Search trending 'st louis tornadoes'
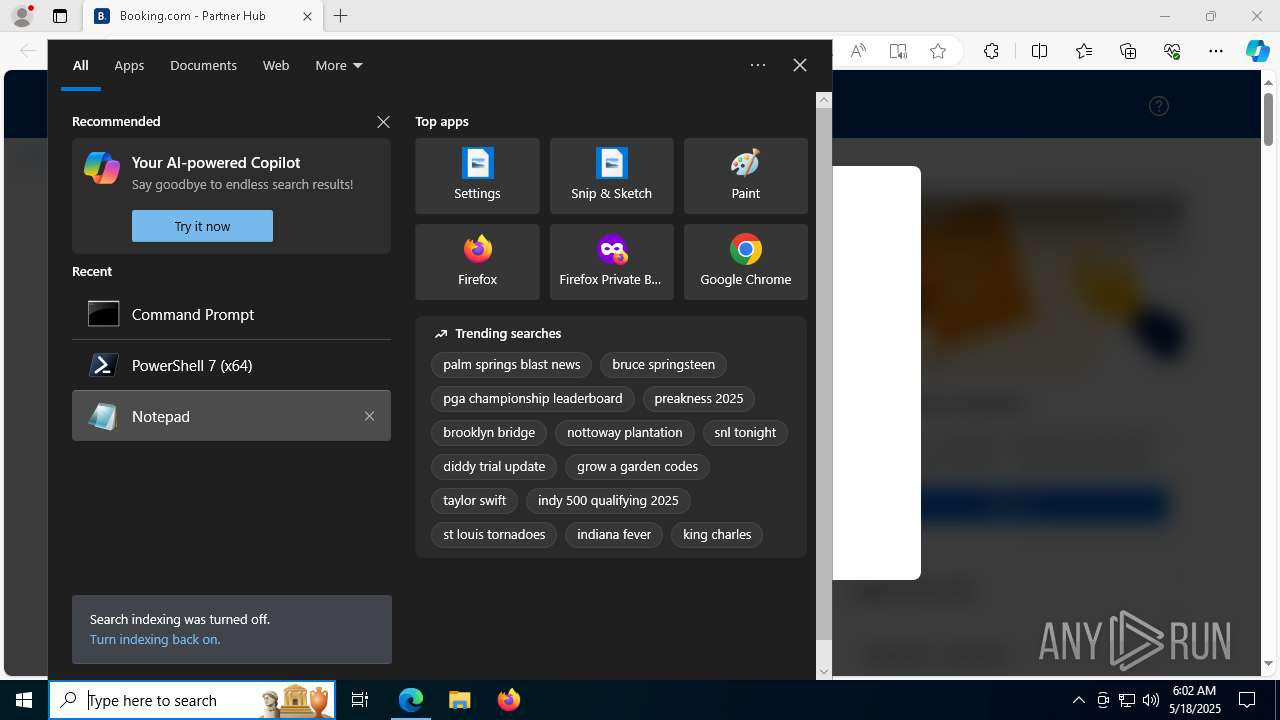The image size is (1280, 720). click(x=494, y=535)
